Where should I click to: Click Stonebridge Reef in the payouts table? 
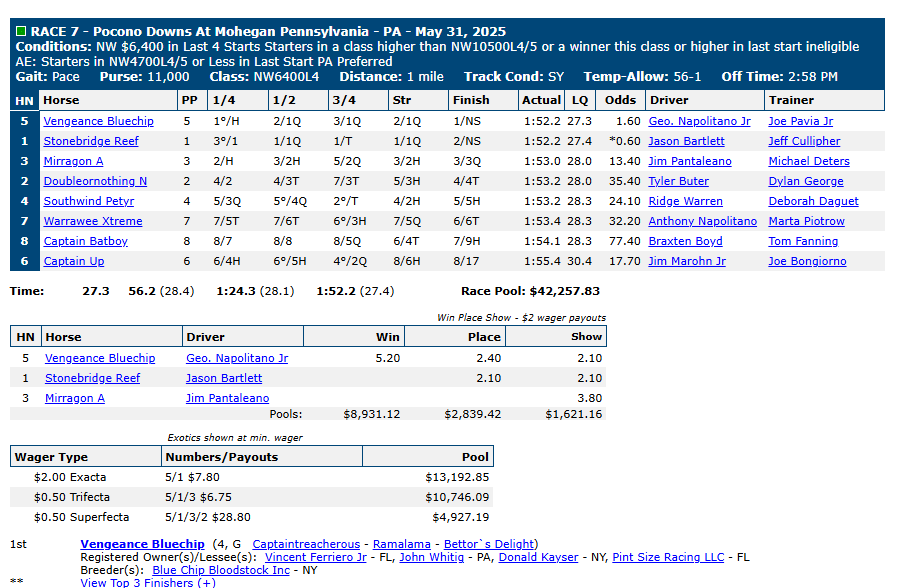point(92,378)
